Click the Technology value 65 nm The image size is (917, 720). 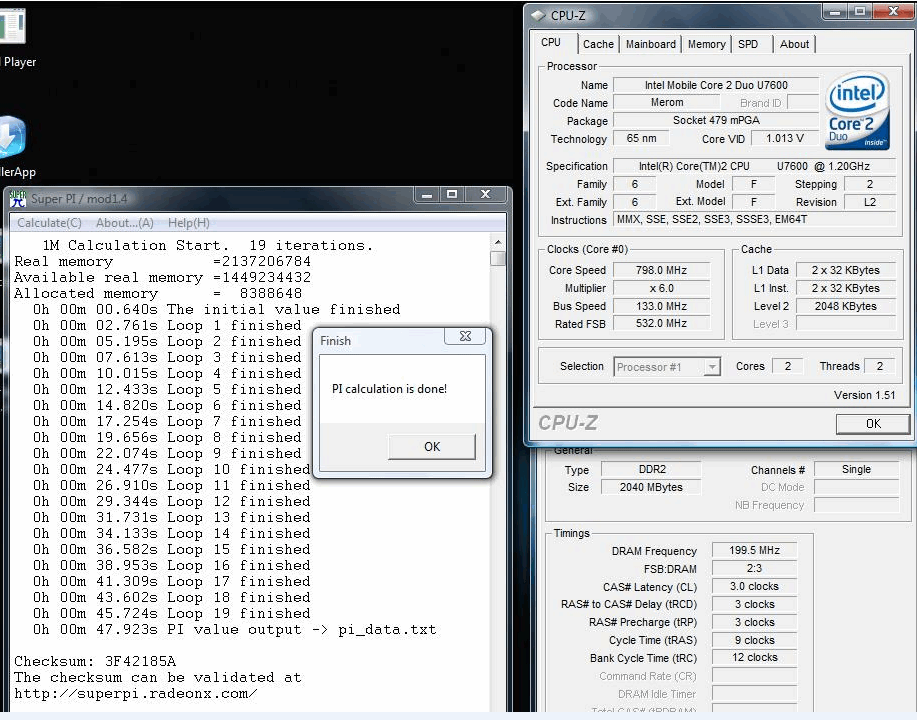[x=641, y=139]
